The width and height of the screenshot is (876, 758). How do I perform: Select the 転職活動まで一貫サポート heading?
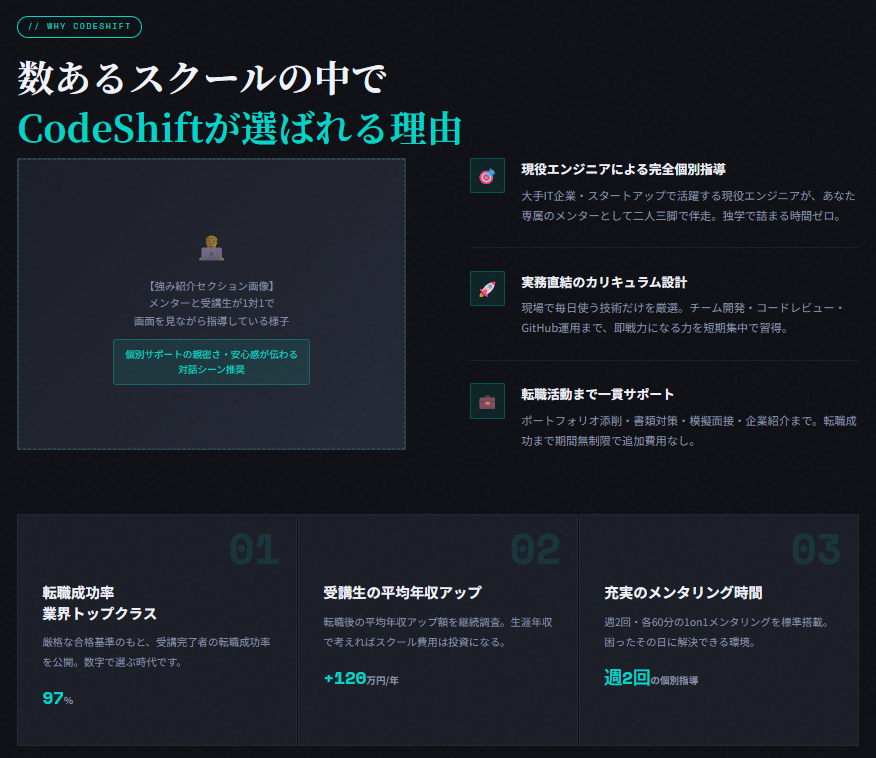(598, 394)
